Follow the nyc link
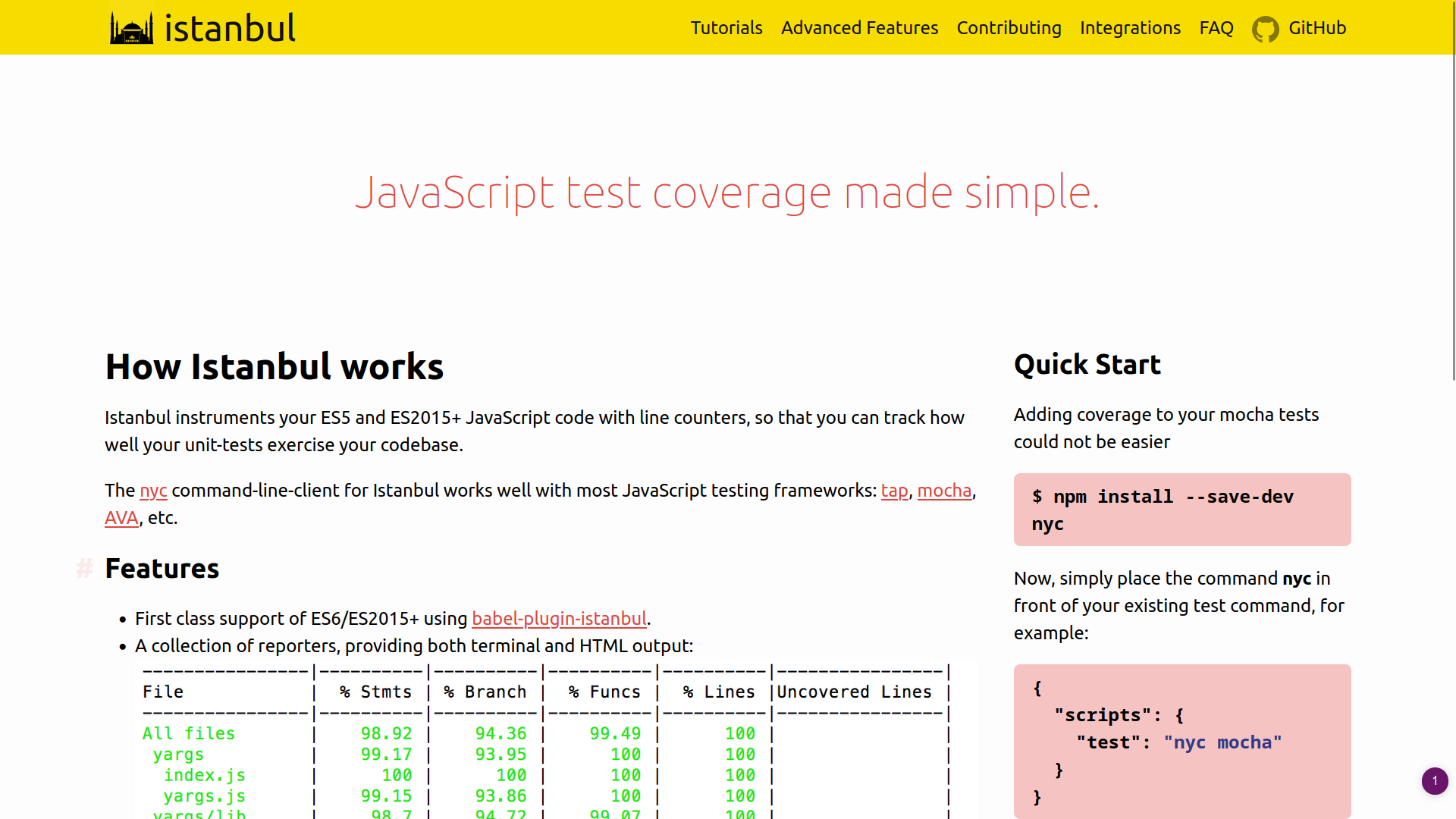 point(153,491)
